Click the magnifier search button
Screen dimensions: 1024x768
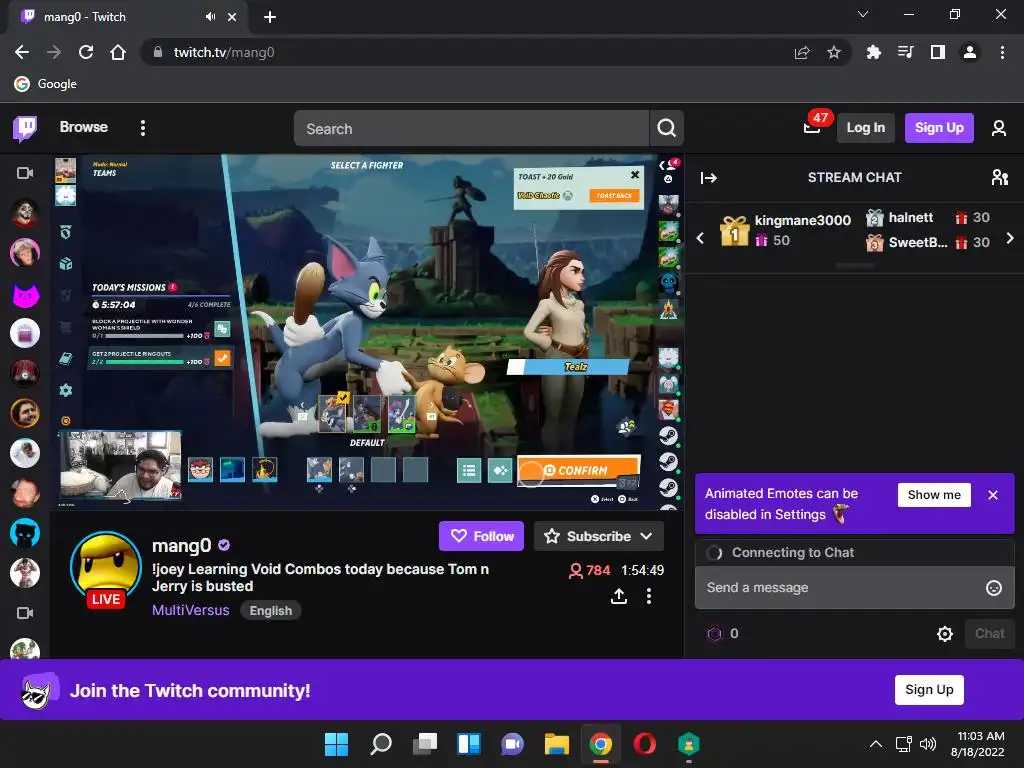[x=666, y=128]
